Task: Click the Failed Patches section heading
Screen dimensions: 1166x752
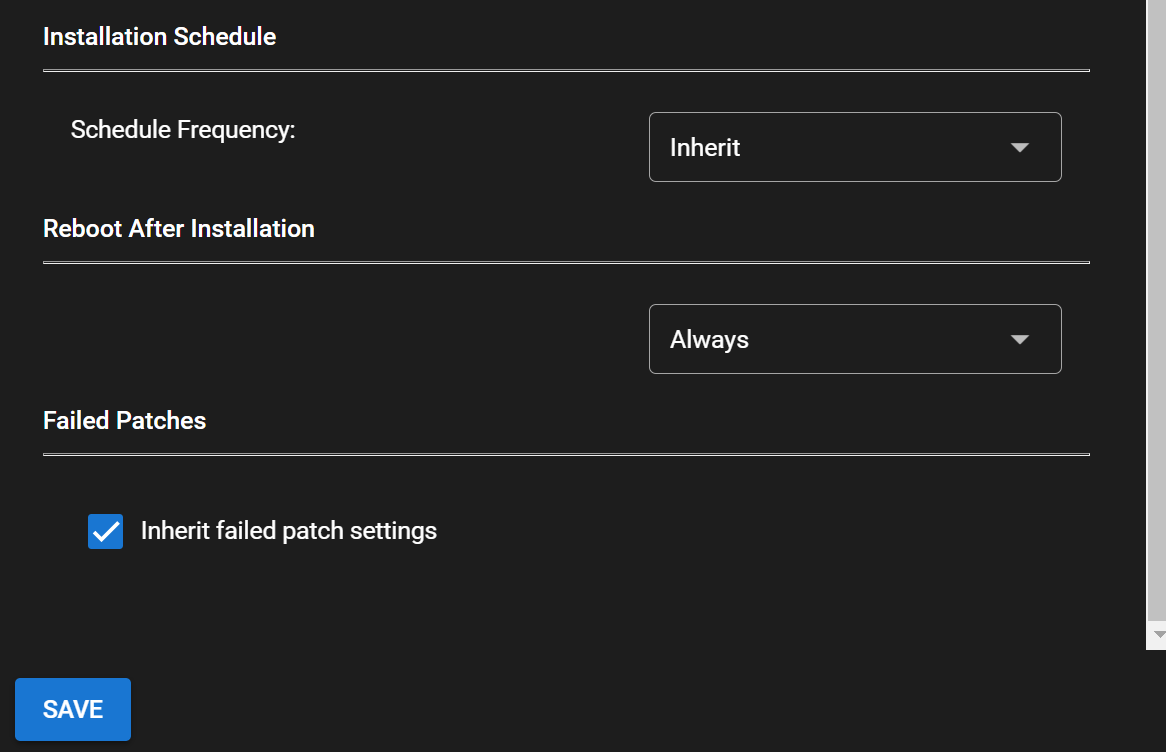Action: point(124,421)
